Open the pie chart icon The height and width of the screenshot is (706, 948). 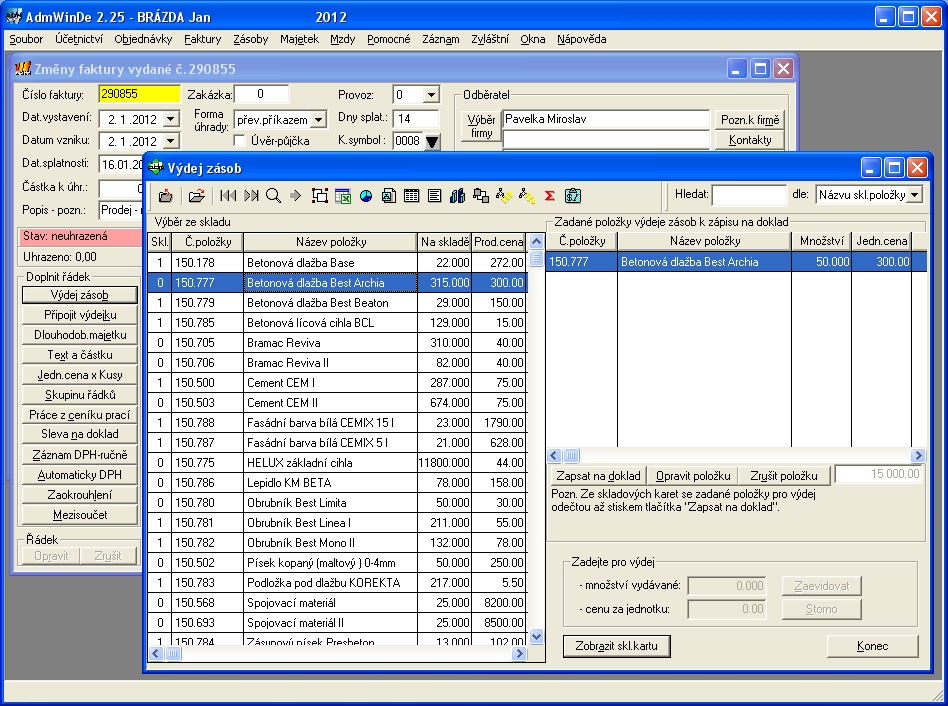click(366, 196)
